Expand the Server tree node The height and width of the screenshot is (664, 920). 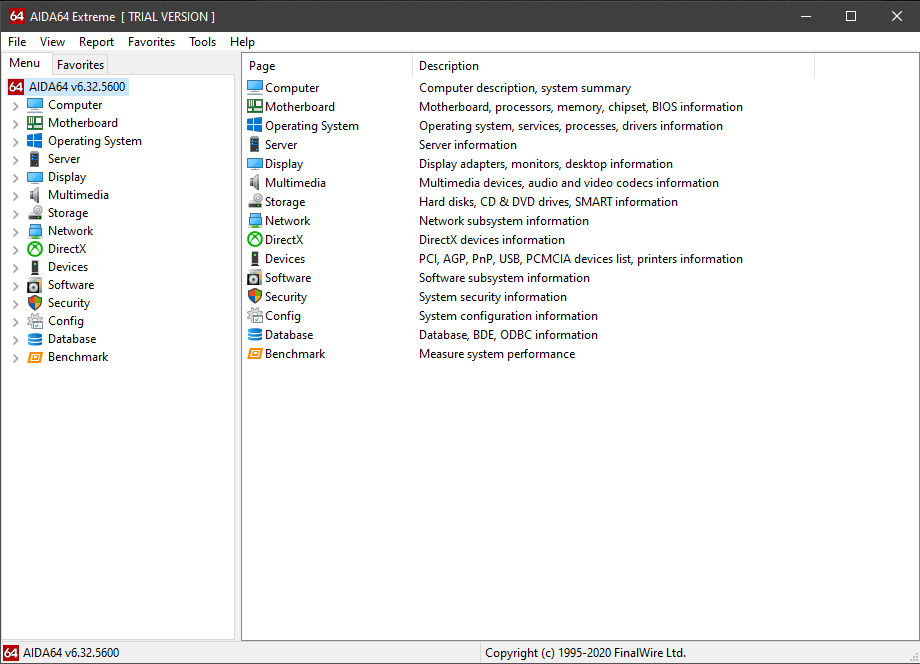16,160
